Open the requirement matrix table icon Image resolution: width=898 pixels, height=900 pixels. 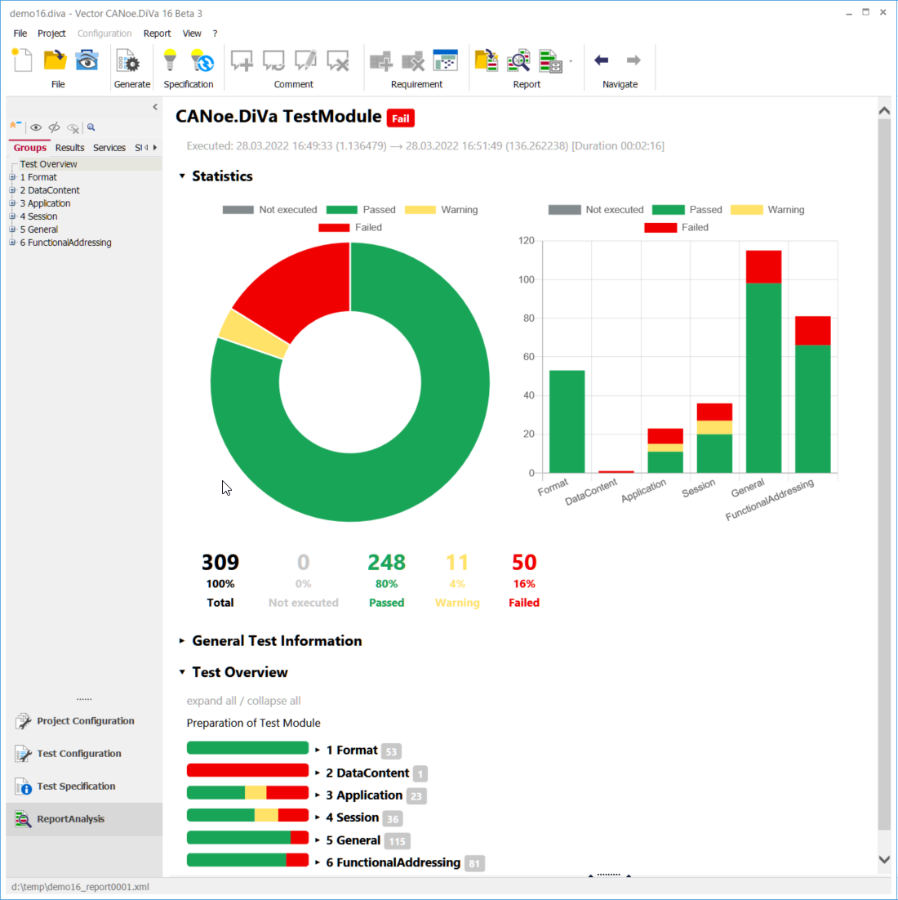[x=445, y=60]
